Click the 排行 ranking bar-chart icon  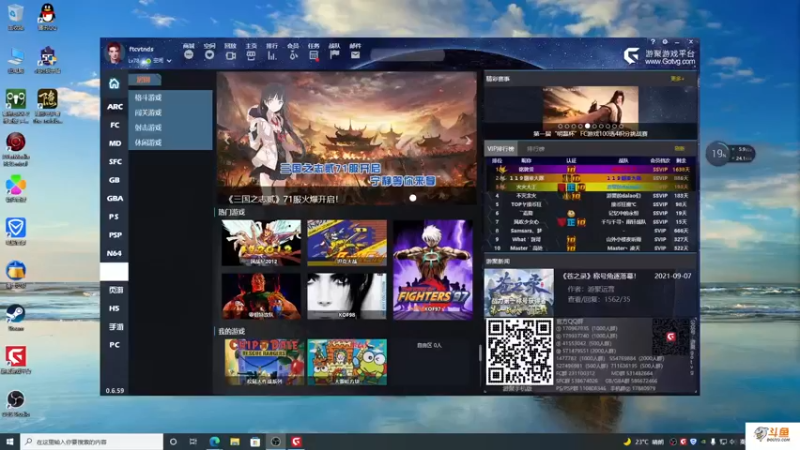click(272, 55)
